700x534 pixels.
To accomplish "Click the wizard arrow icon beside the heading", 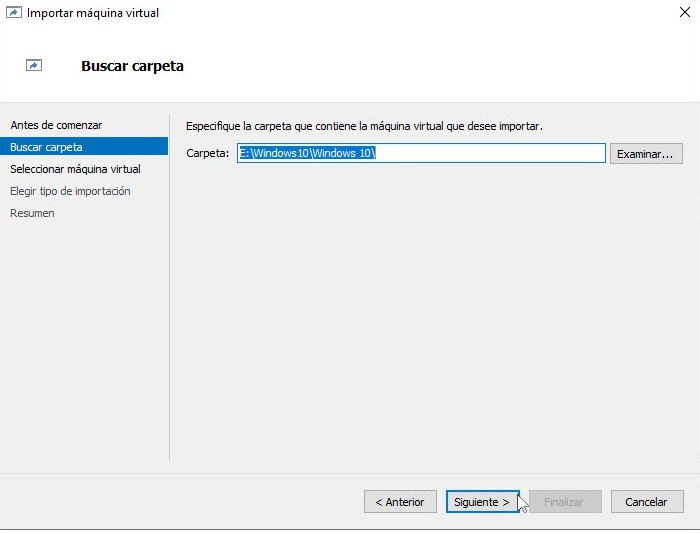I will [34, 66].
